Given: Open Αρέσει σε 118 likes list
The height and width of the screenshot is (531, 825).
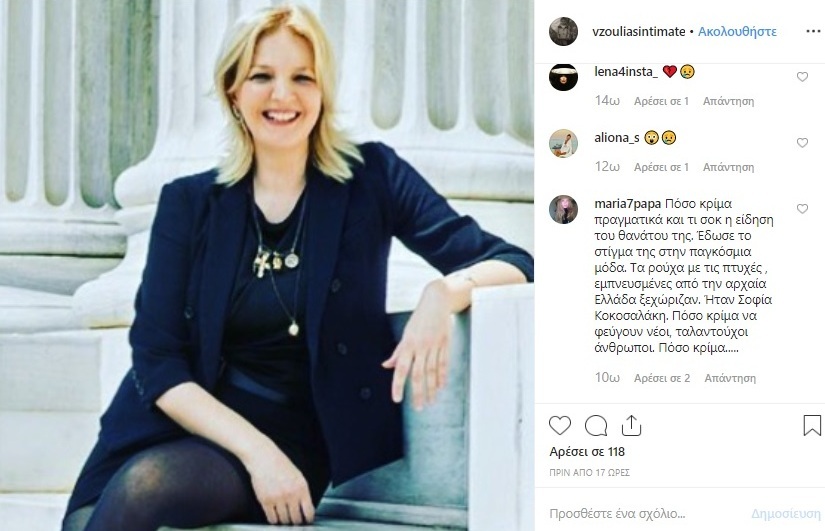Looking at the screenshot, I should (587, 452).
